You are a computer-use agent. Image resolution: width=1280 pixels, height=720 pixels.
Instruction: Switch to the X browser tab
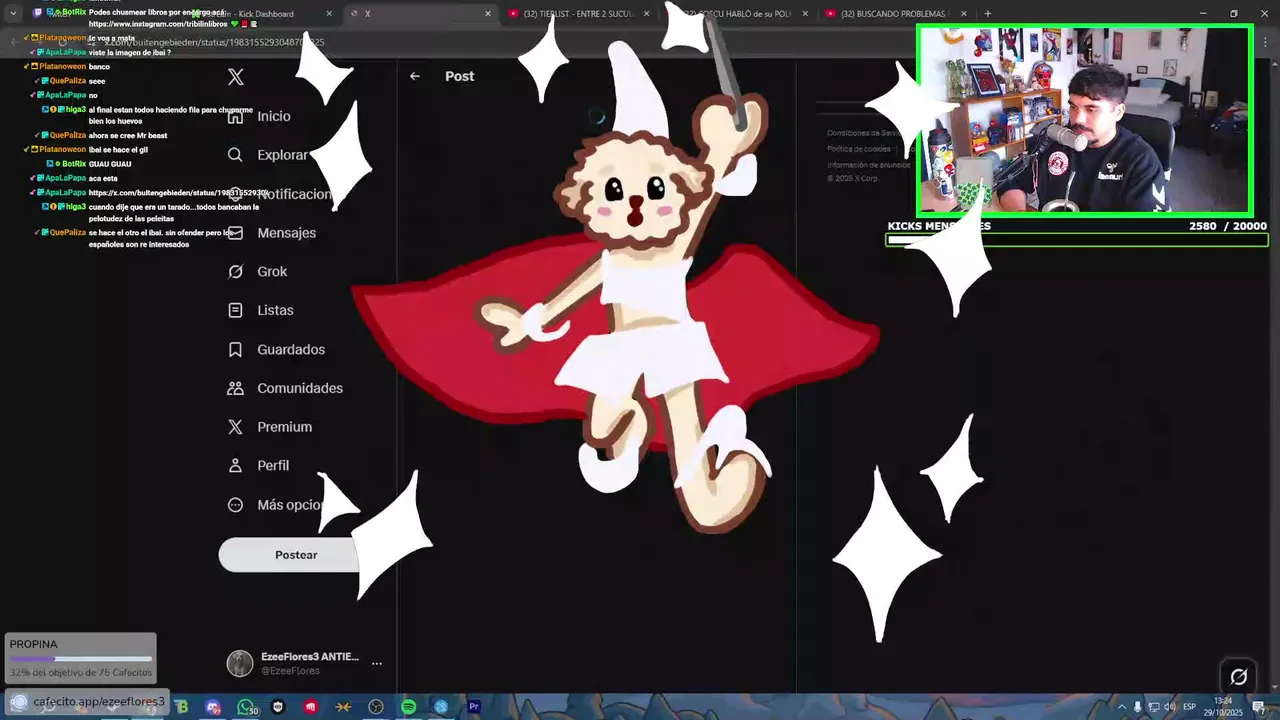point(420,14)
